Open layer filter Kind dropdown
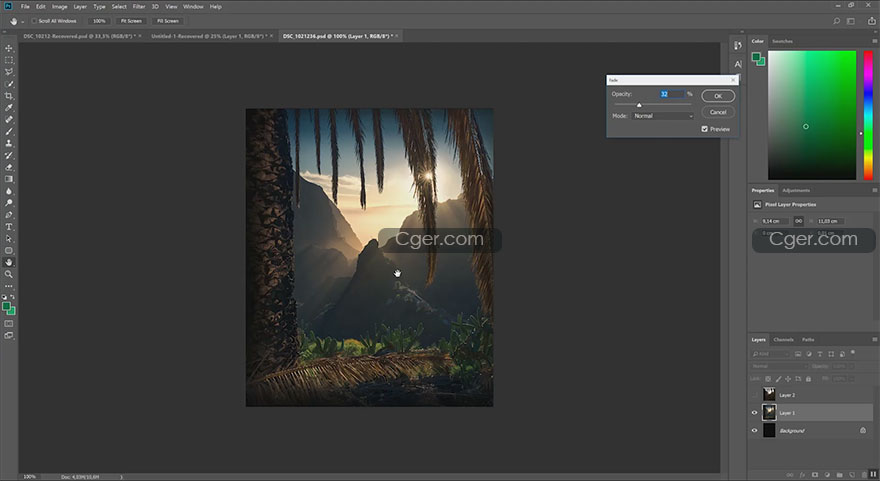 point(771,354)
